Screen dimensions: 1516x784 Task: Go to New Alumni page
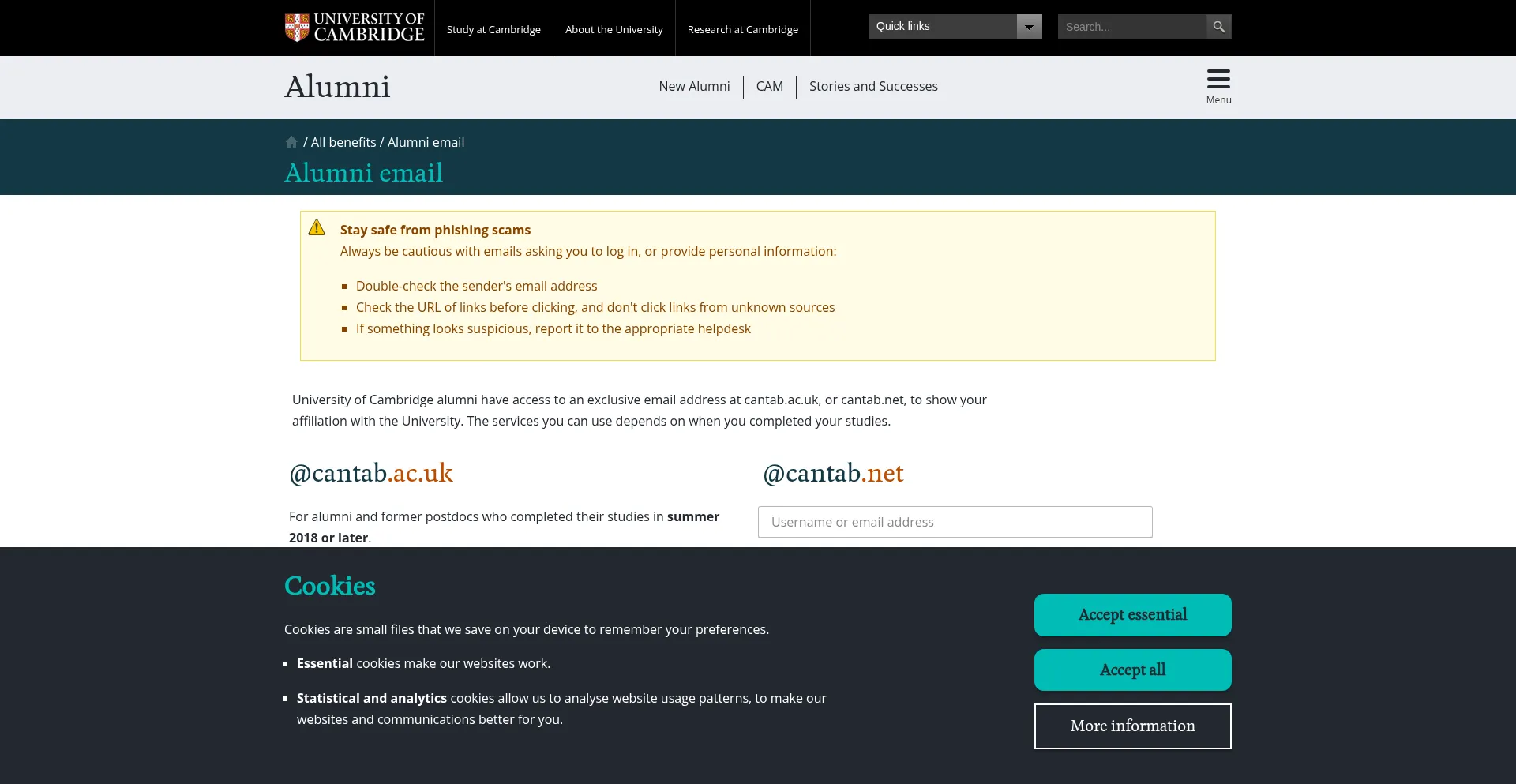694,86
